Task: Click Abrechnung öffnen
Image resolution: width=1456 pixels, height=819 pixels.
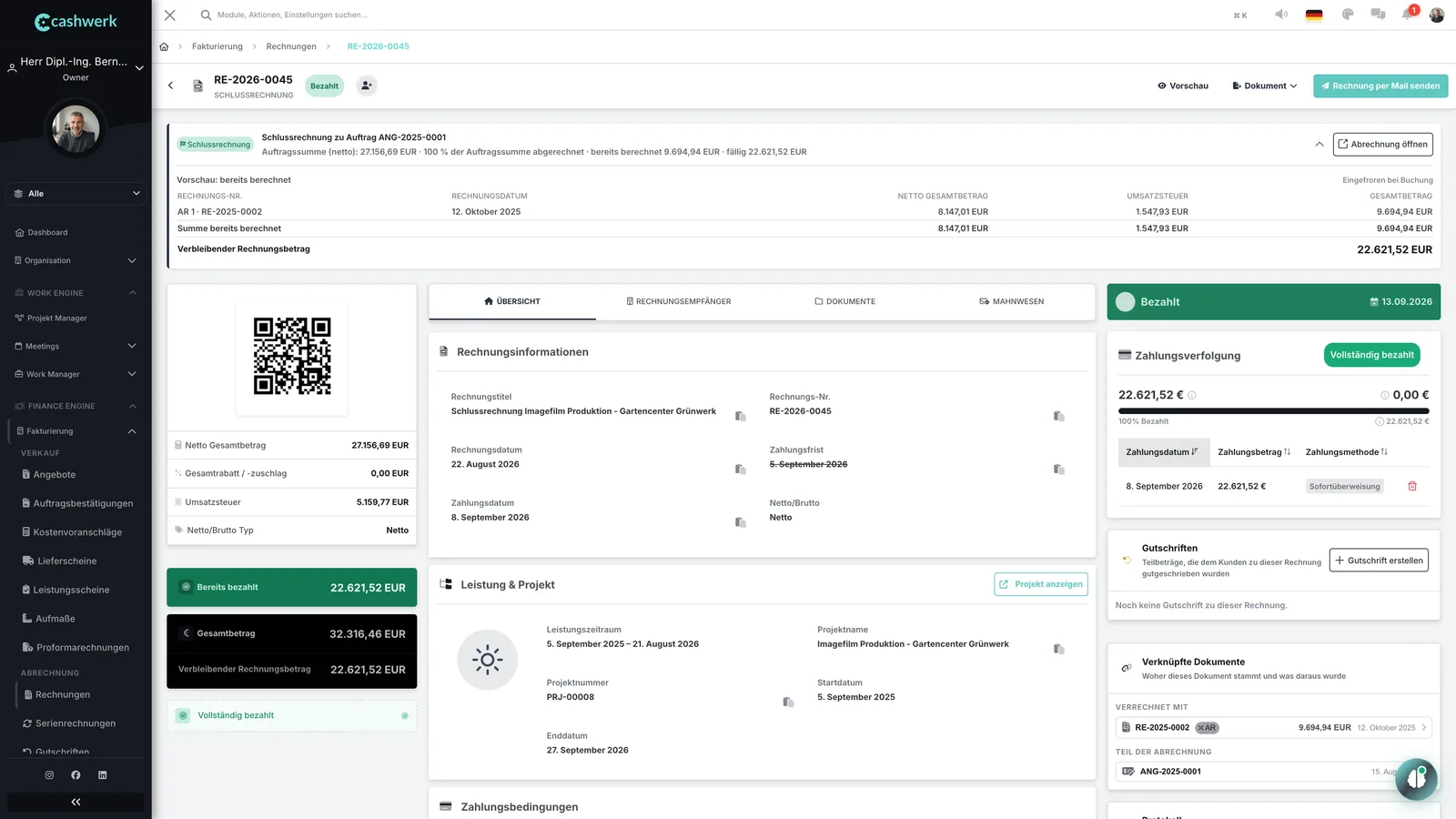Action: tap(1383, 144)
